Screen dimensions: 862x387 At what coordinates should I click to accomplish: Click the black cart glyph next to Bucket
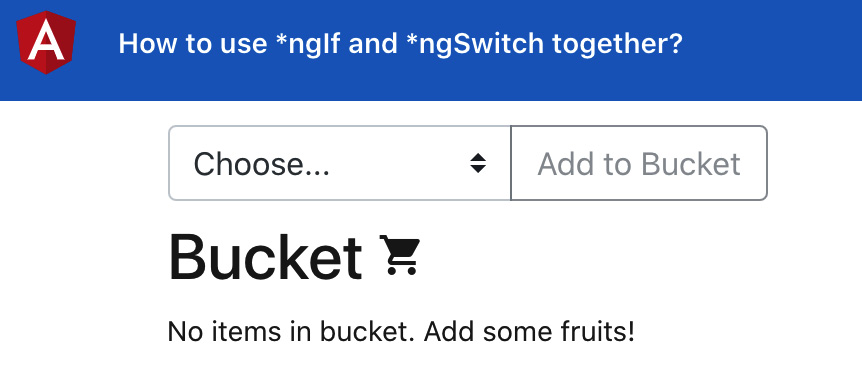coord(400,255)
